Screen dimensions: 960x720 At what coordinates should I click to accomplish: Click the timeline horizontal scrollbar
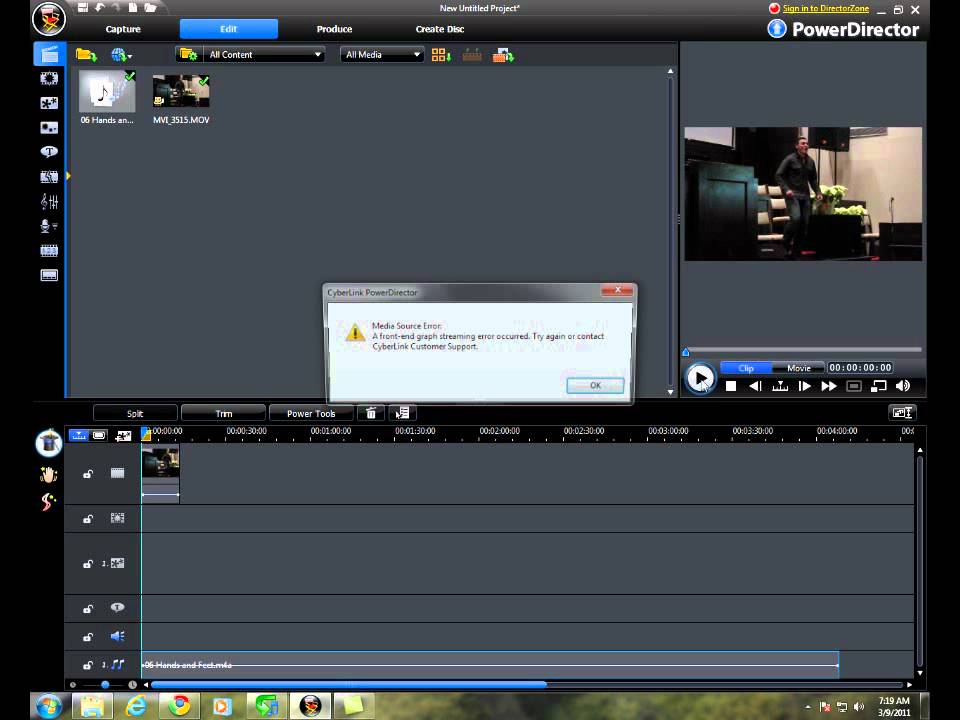(x=348, y=684)
